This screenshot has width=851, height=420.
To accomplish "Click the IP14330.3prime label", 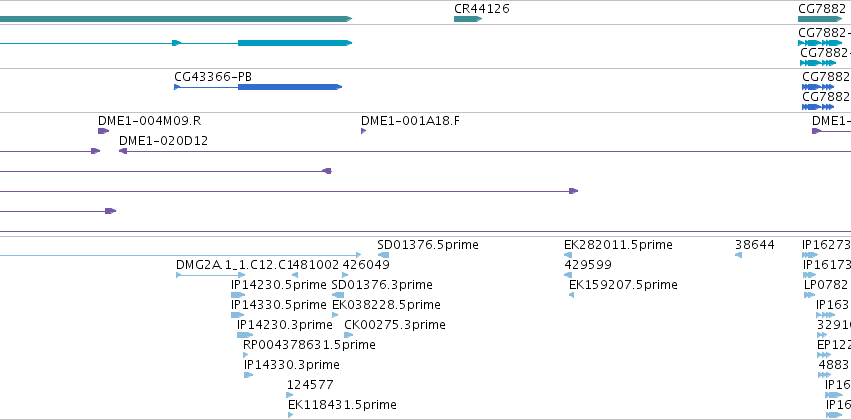I will pos(291,365).
